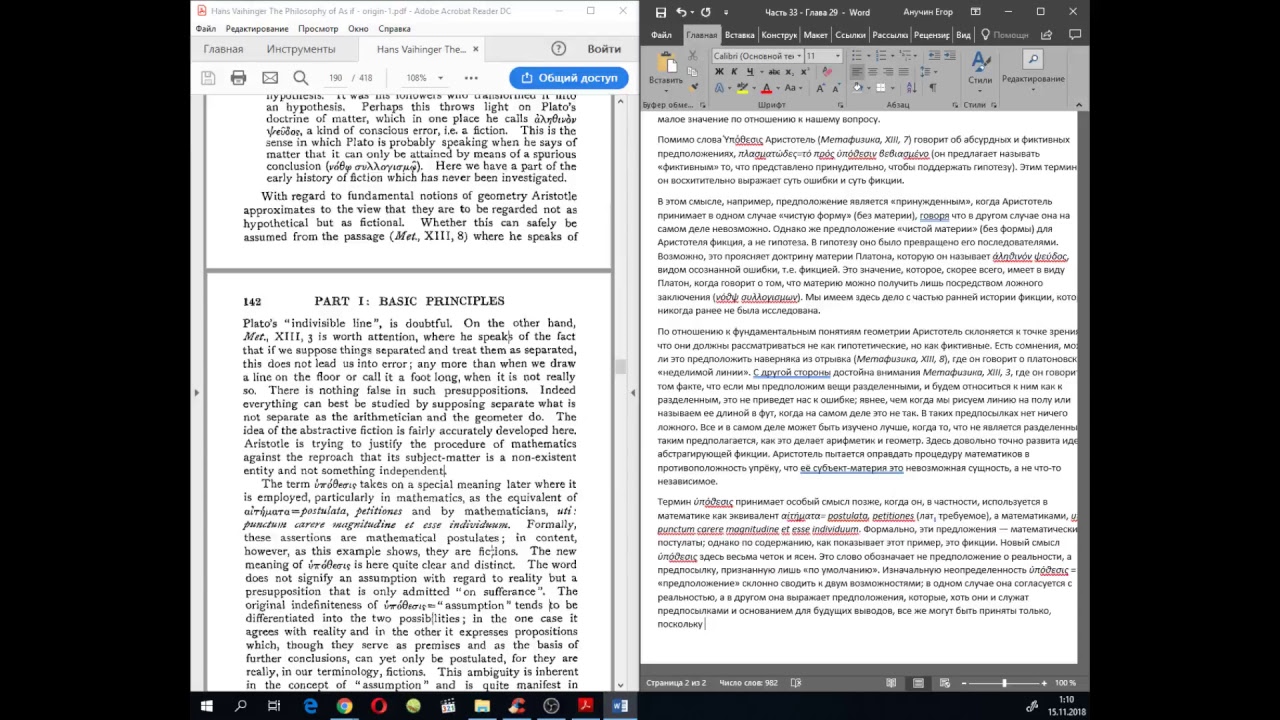Center-align paragraph in Word
Viewport: 1280px width, 720px height.
(873, 72)
